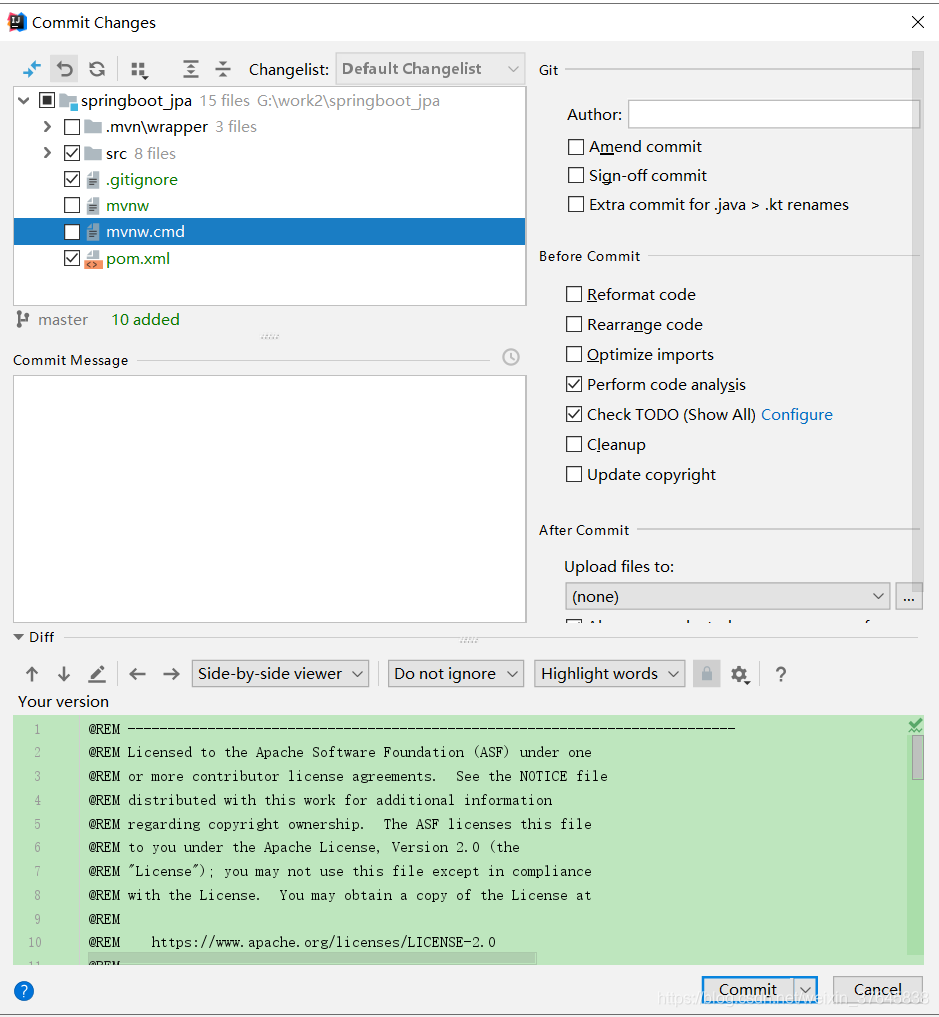The width and height of the screenshot is (939, 1017).
Task: Select the mvnw.cmd file row
Action: [269, 232]
